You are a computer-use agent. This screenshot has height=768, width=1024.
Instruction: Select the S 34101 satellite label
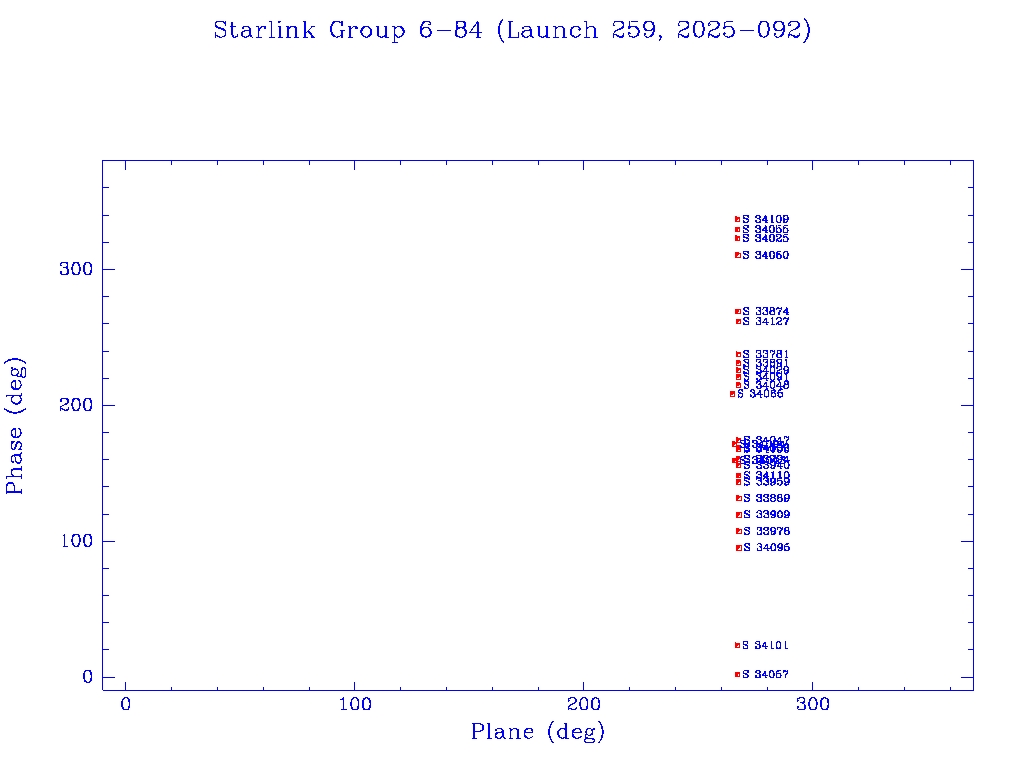click(765, 645)
